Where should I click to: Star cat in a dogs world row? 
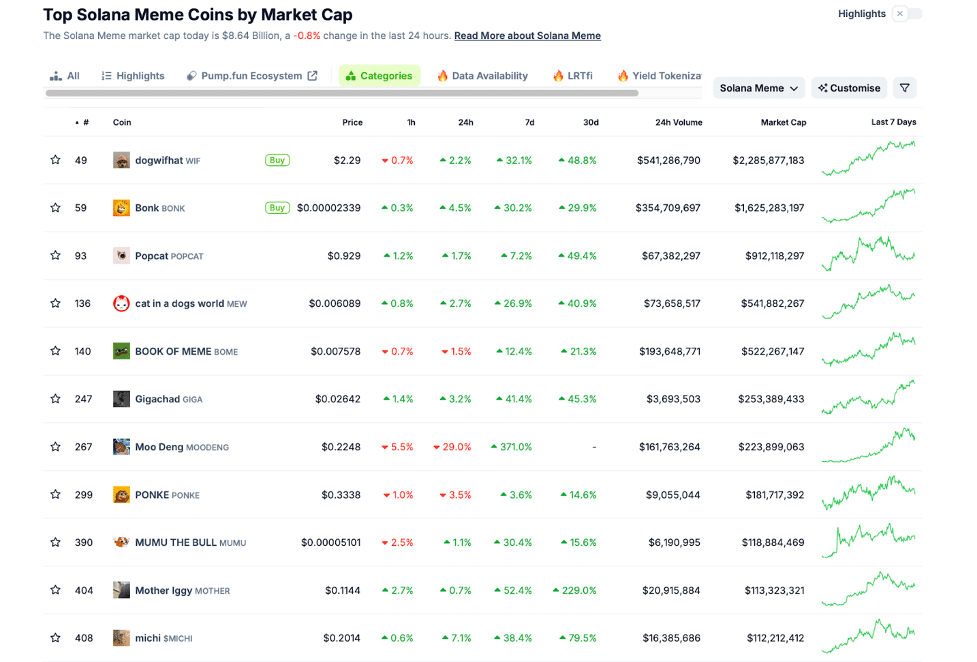tap(55, 303)
